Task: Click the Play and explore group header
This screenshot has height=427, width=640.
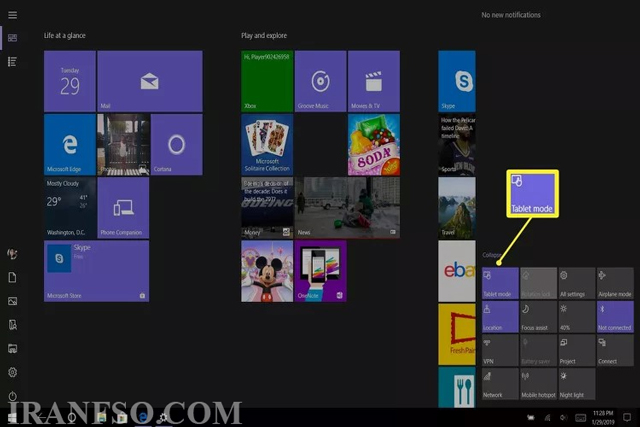Action: click(x=264, y=36)
